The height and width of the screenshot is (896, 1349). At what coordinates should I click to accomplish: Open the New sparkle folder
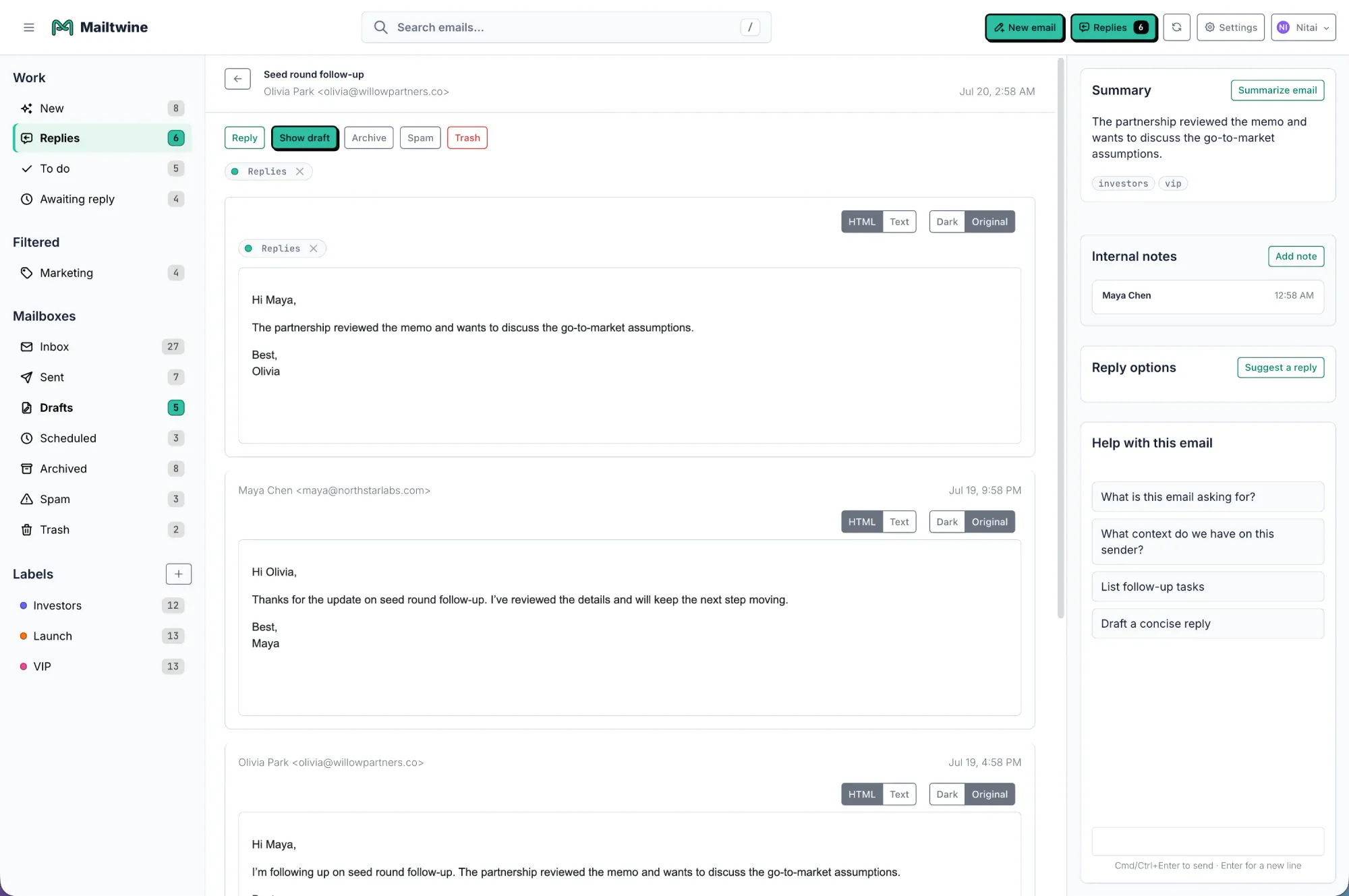click(102, 109)
